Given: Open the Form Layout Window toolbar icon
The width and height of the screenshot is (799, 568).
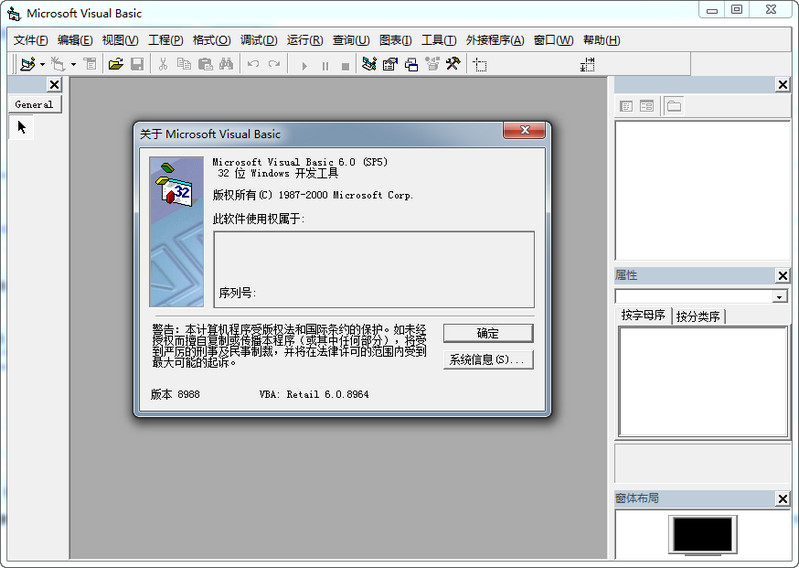Looking at the screenshot, I should tap(411, 65).
